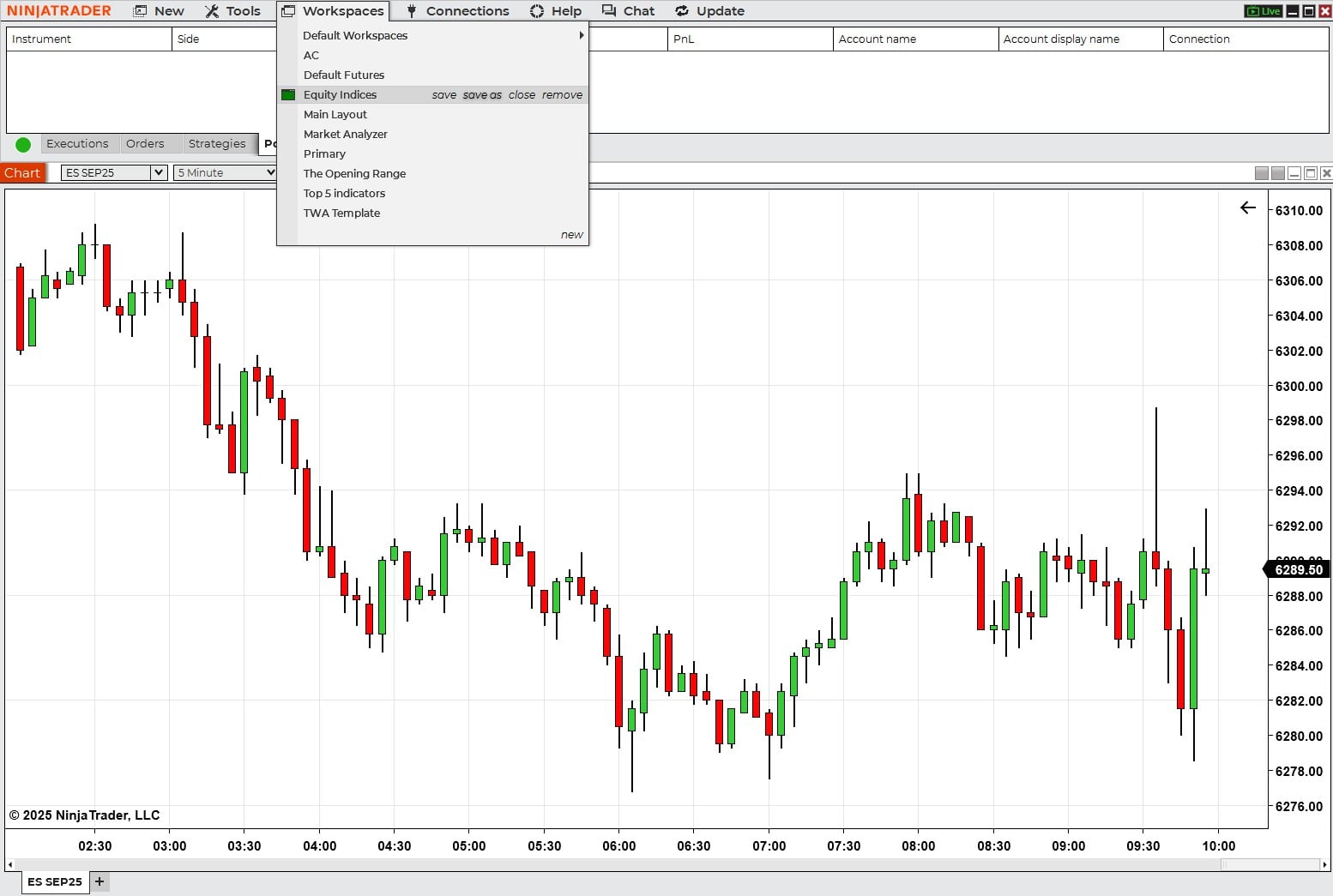The height and width of the screenshot is (896, 1333).
Task: Add new chart tab with plus icon
Action: click(x=100, y=881)
